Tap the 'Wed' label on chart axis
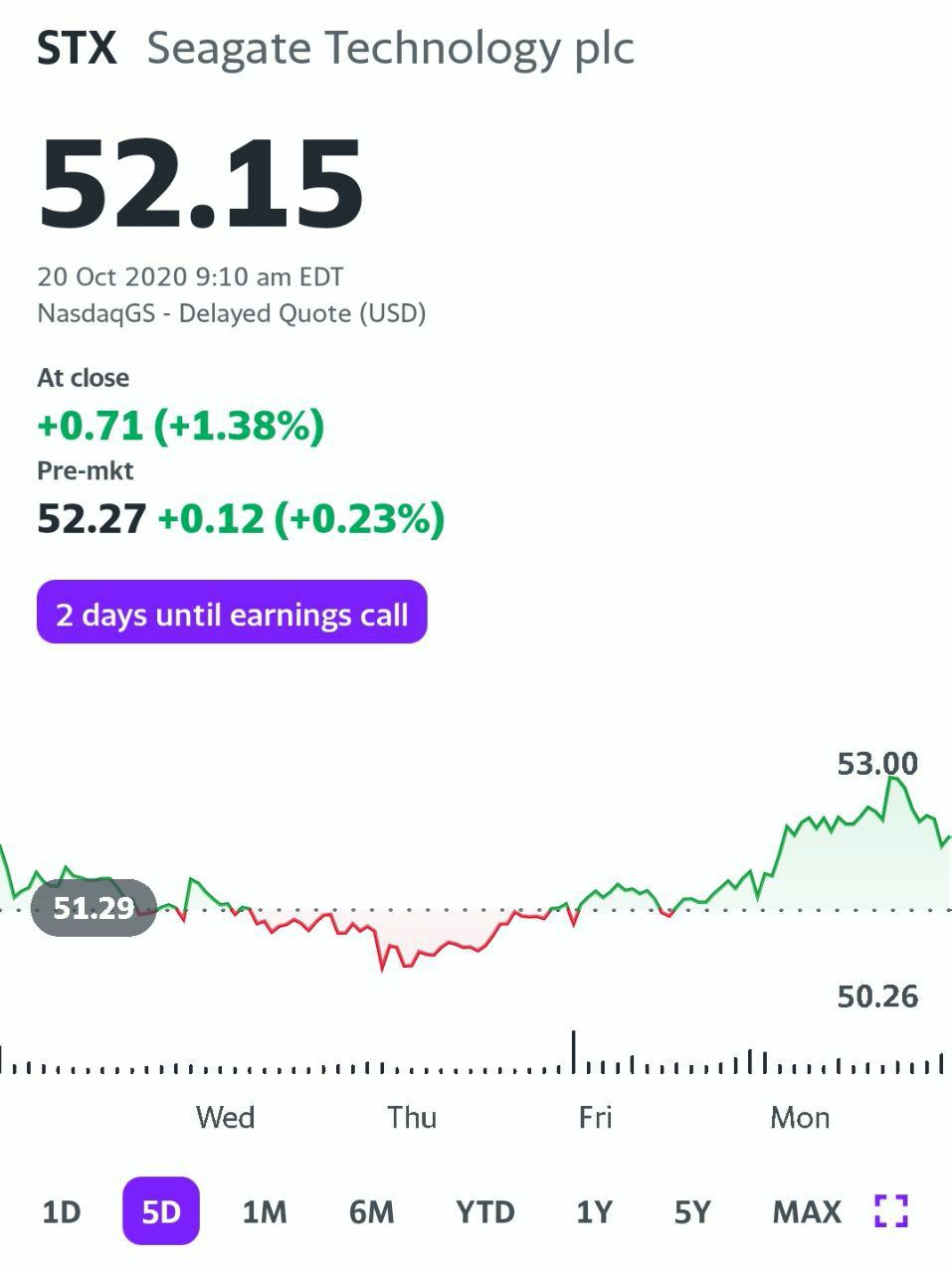952x1273 pixels. (x=226, y=1117)
